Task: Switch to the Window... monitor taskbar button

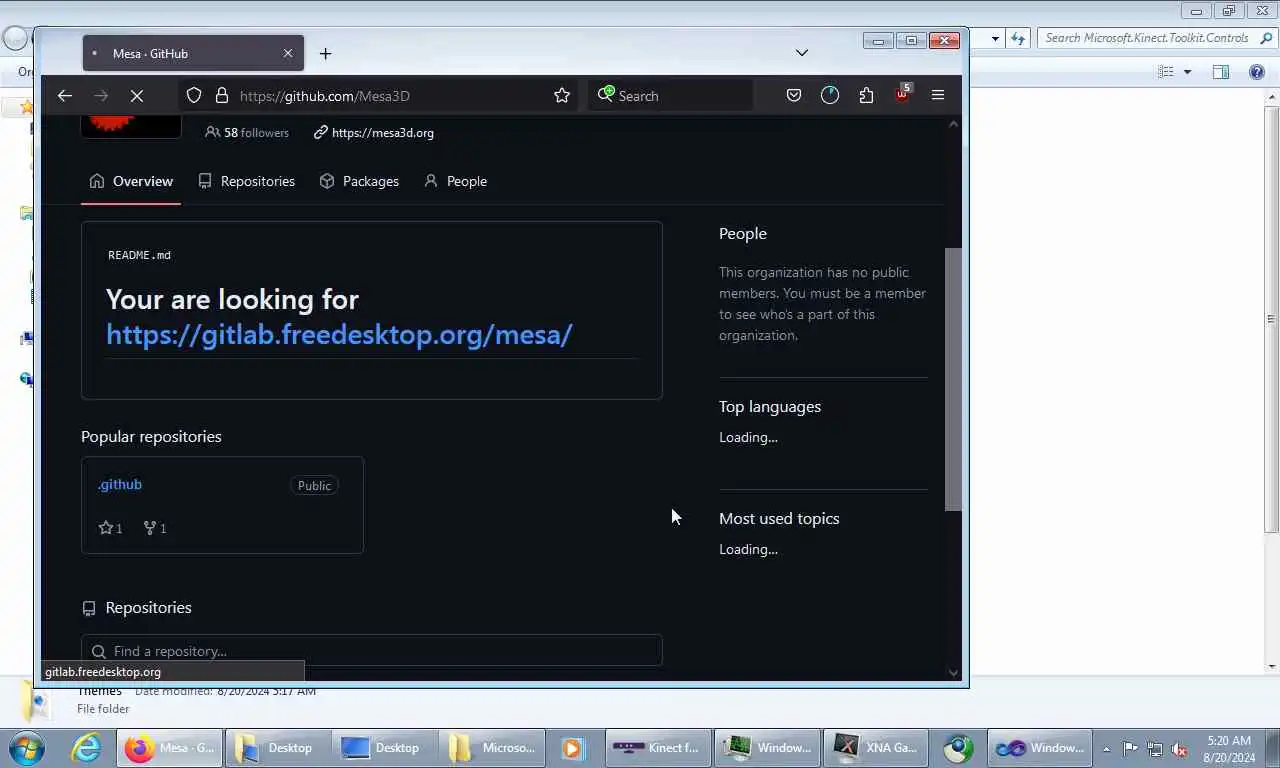Action: point(768,748)
